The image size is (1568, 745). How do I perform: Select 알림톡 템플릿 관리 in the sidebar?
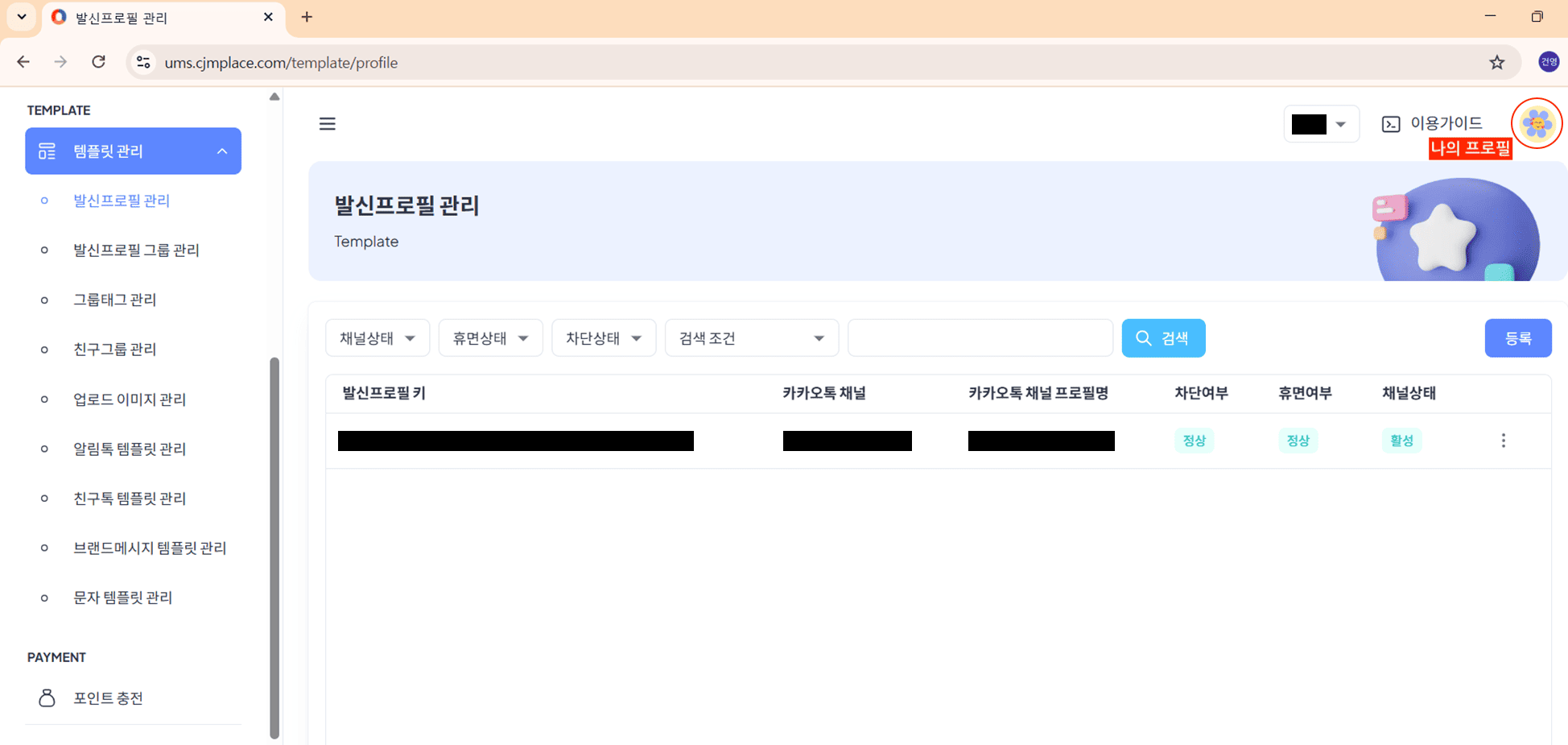click(130, 449)
